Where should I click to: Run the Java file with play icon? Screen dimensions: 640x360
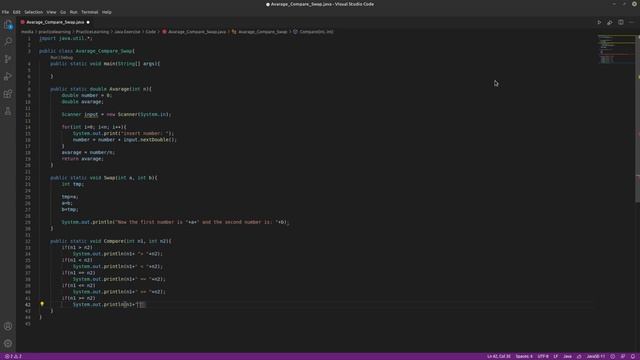coord(599,22)
